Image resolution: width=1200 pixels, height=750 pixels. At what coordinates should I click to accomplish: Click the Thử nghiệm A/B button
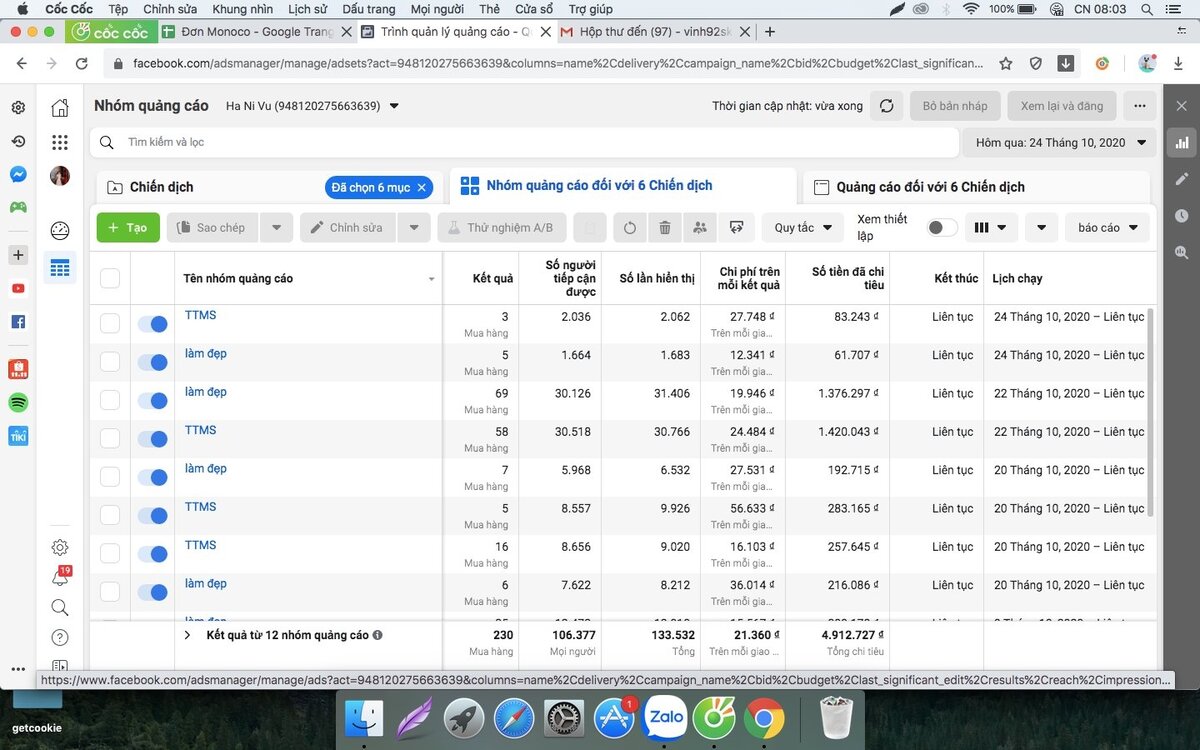click(502, 228)
